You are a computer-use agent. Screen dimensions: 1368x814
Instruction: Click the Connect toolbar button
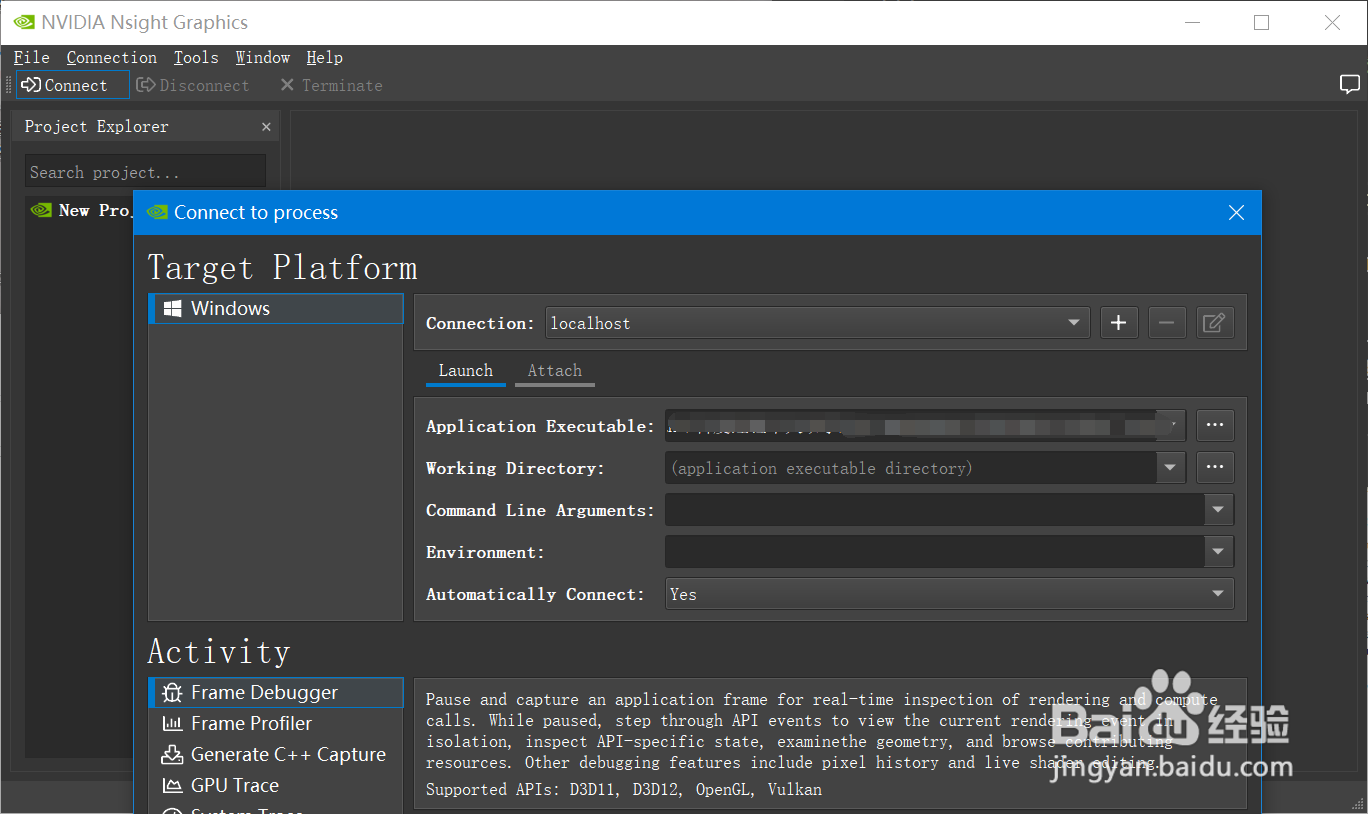(73, 85)
